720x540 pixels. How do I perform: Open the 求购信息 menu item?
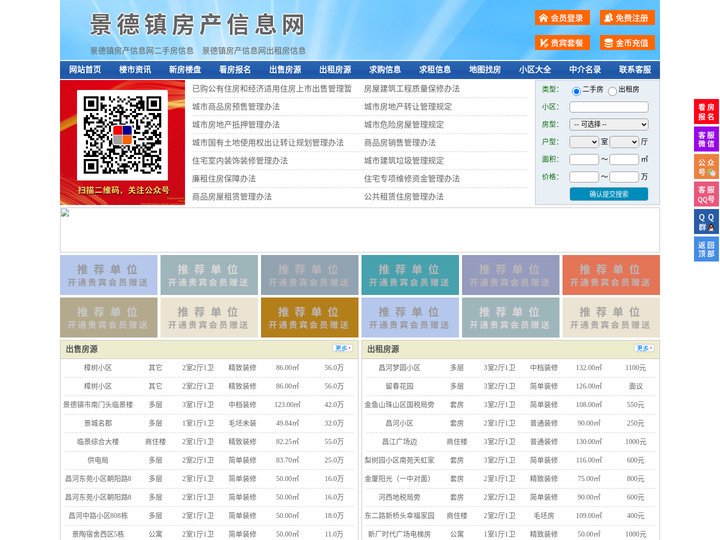pos(385,70)
